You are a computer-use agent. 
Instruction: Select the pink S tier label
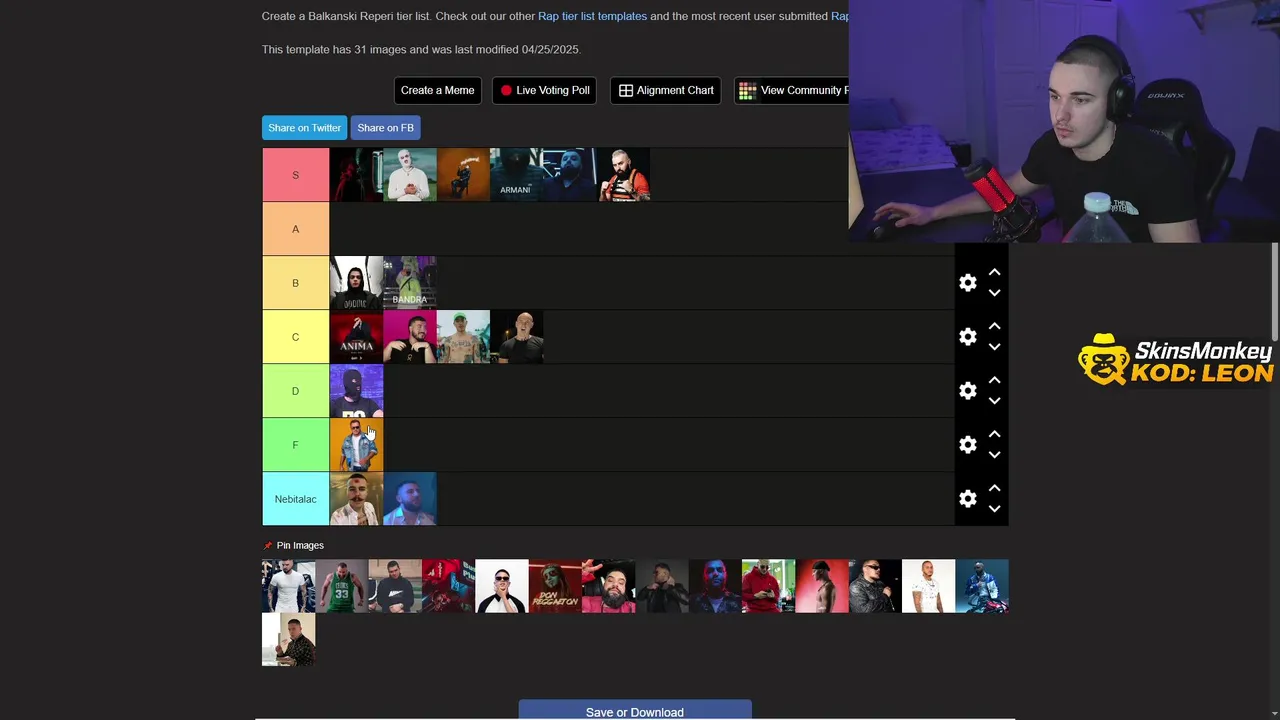tap(296, 175)
